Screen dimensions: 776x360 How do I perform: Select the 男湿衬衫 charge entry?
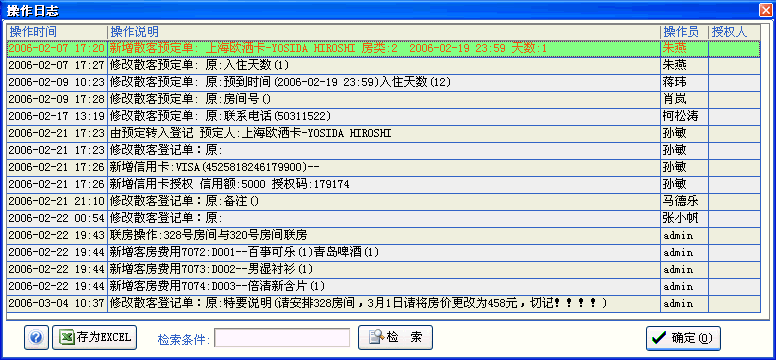(x=384, y=269)
